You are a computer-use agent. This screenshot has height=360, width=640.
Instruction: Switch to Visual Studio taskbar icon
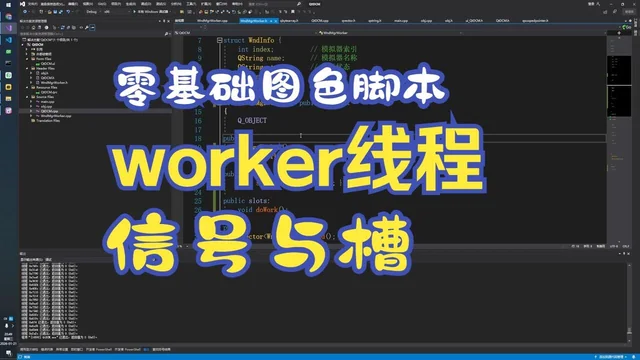[x=9, y=28]
